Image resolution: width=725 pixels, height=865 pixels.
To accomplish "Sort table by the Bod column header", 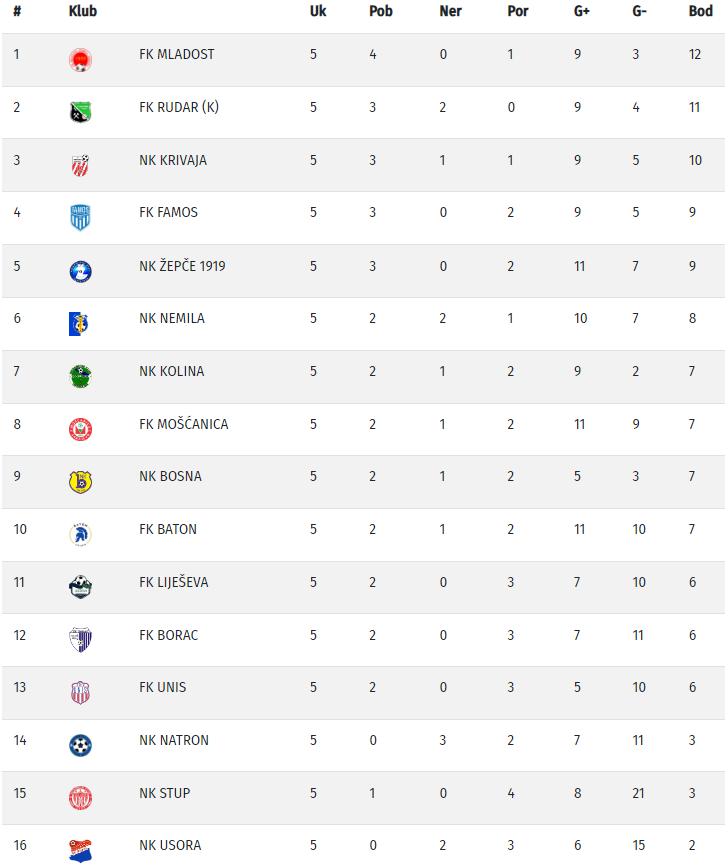I will [695, 11].
